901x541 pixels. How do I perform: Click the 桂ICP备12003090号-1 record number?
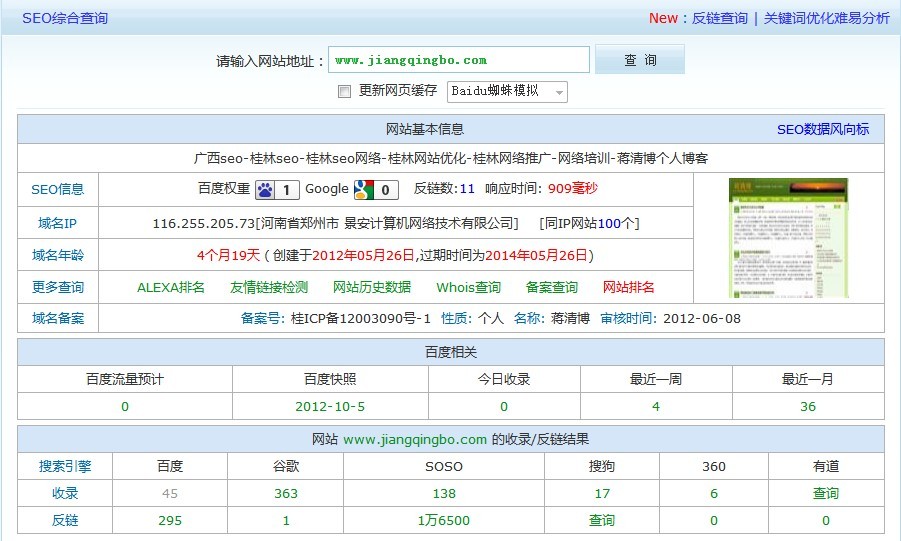(x=360, y=319)
